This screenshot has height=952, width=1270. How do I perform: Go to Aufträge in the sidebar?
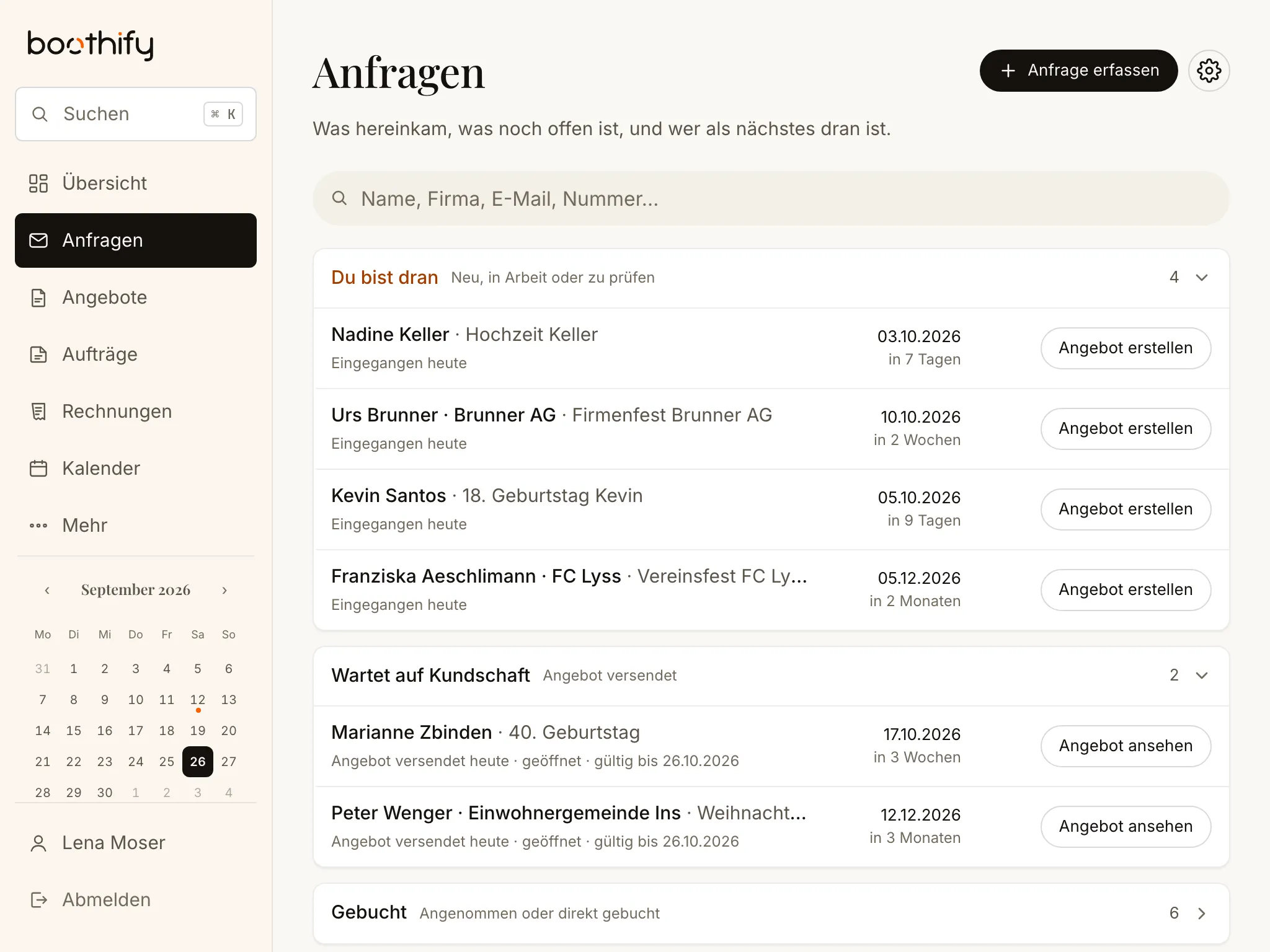(136, 355)
